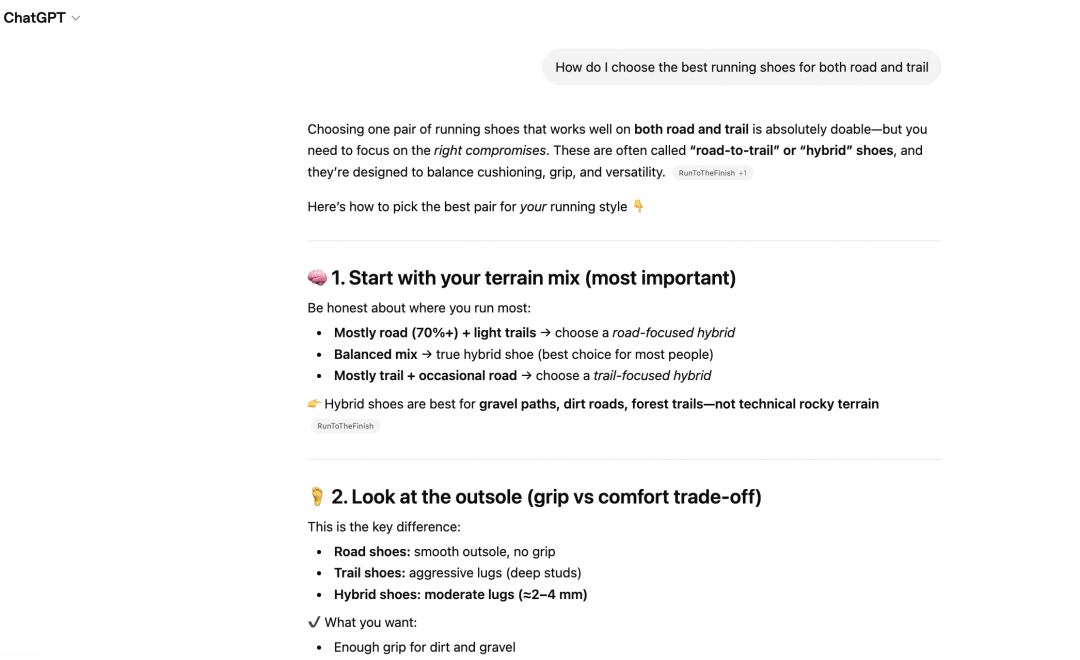Click the pointing-right hand emoji before Hybrid shoes
This screenshot has width=1080, height=660.
coord(314,404)
